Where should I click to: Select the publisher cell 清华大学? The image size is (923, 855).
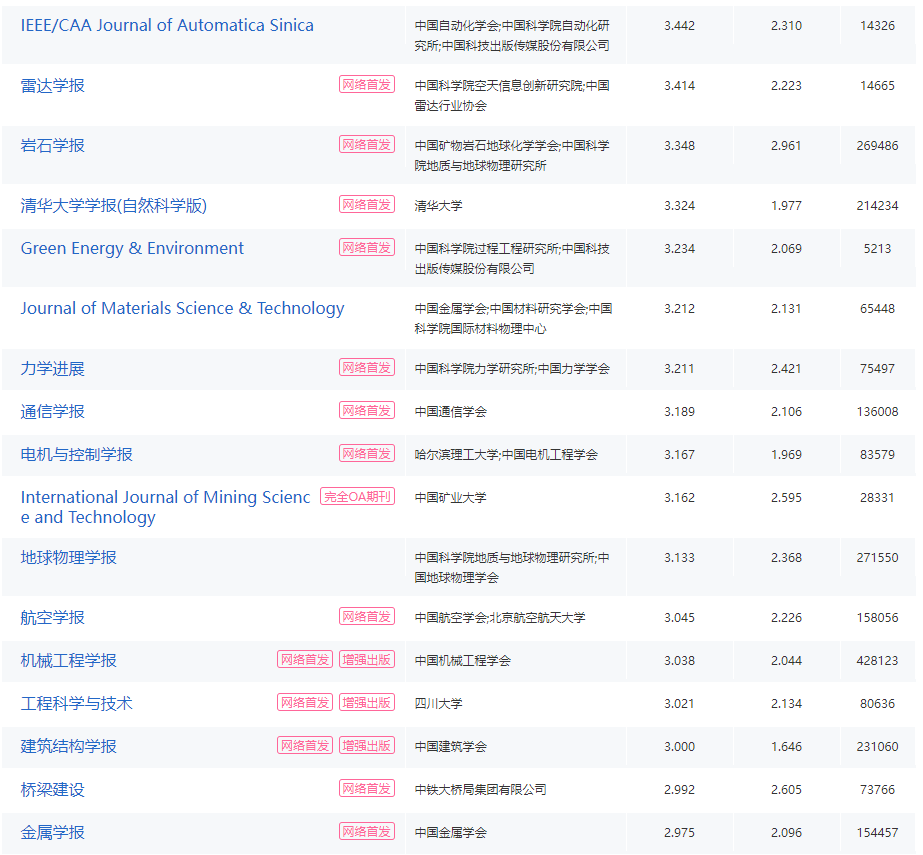coord(439,206)
